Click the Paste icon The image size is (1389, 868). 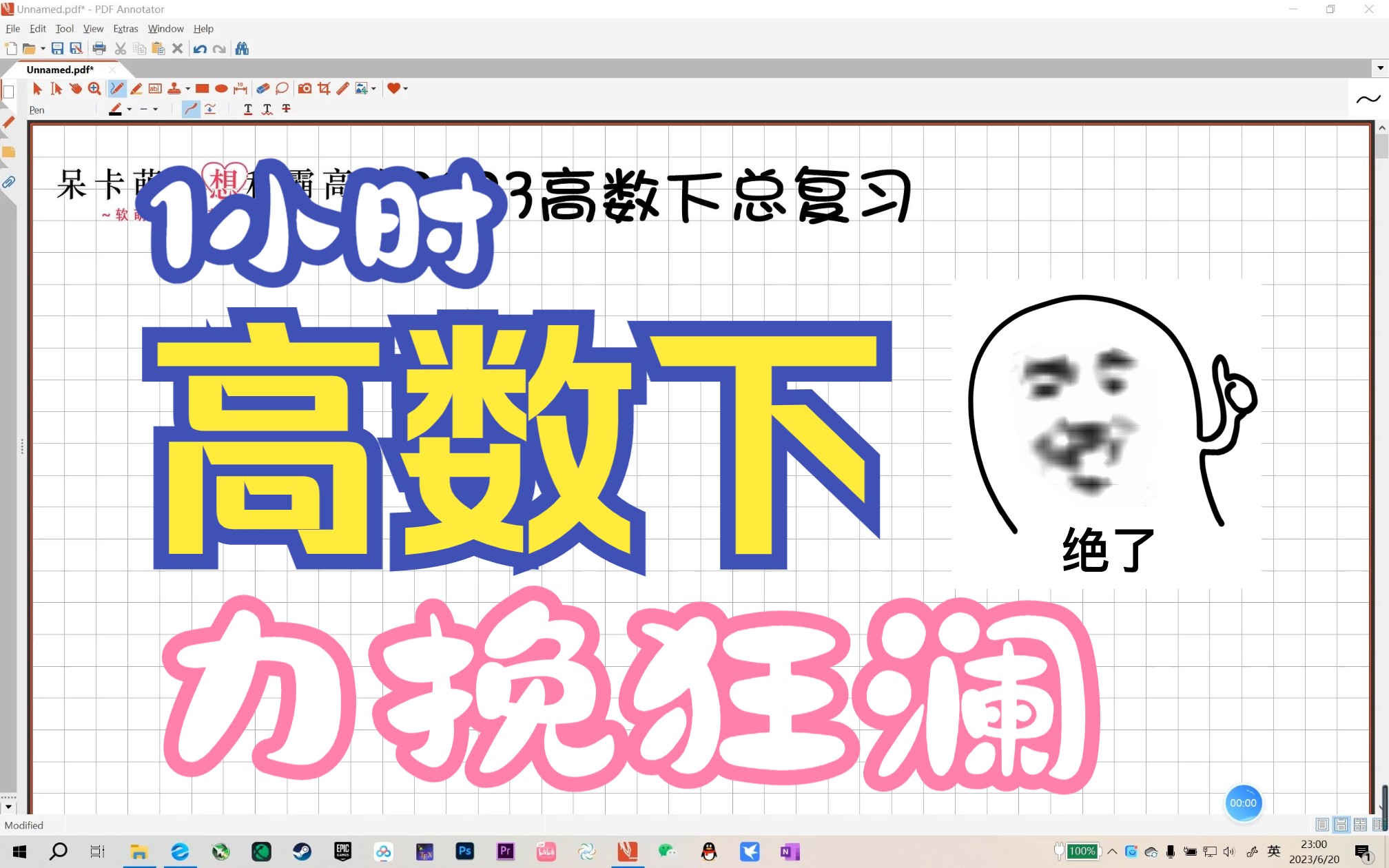[158, 48]
